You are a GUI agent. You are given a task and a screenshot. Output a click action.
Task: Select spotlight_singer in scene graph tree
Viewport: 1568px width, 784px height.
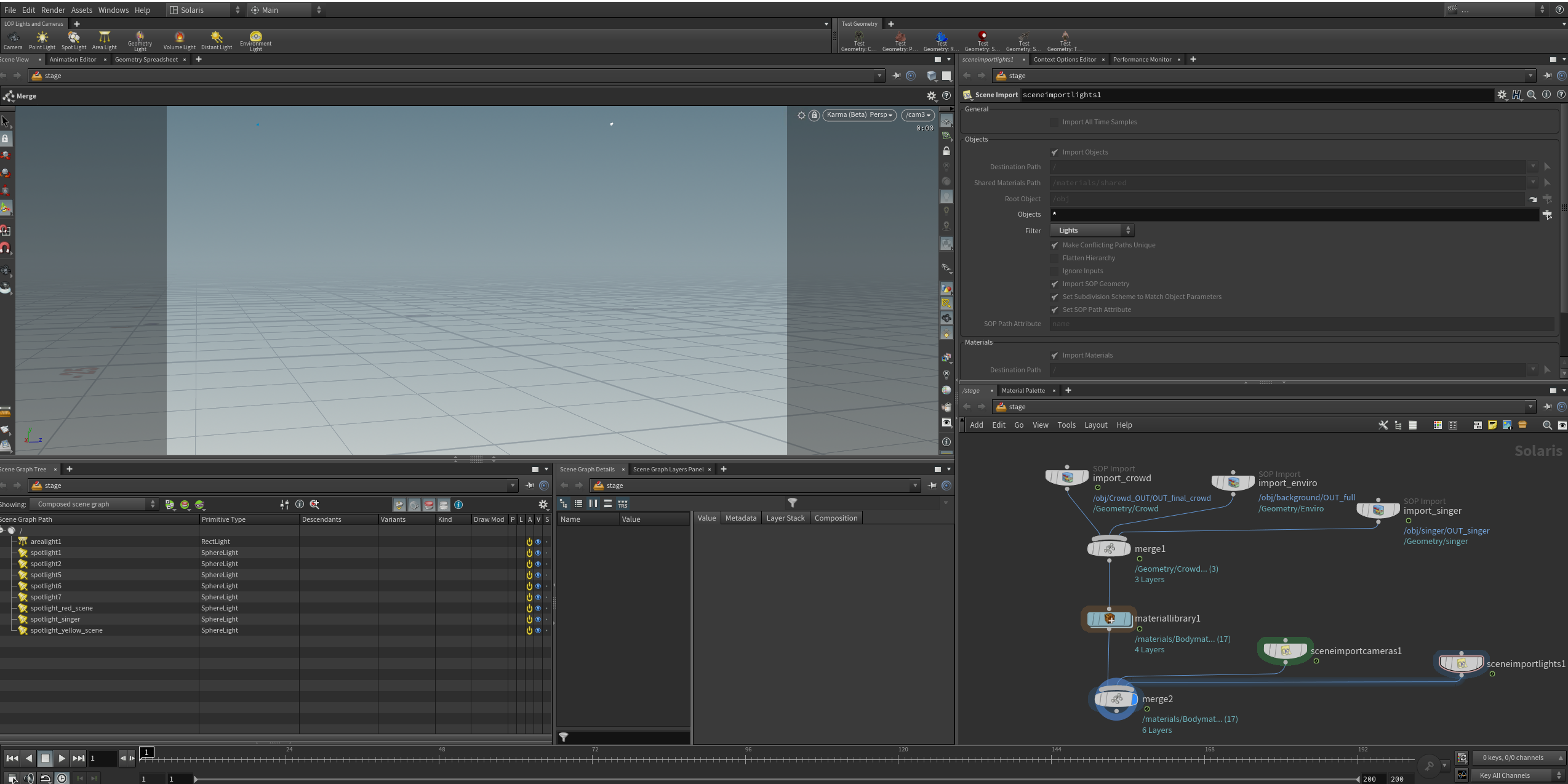[55, 619]
